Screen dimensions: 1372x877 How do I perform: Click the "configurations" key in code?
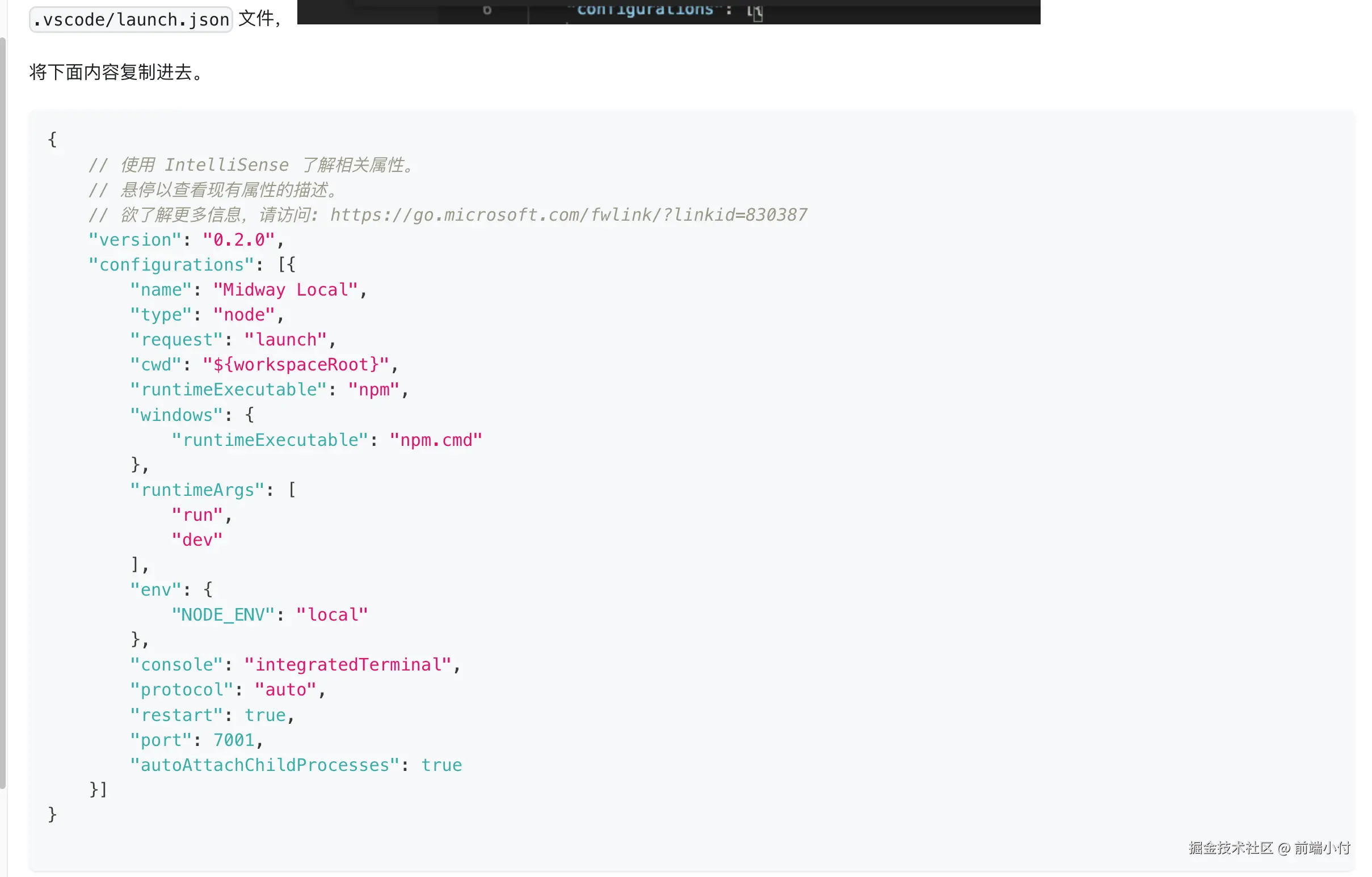pyautogui.click(x=171, y=265)
